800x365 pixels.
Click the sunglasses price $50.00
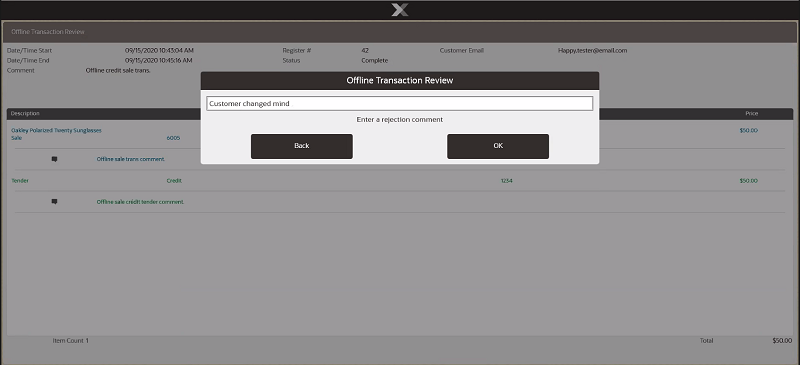coord(748,130)
